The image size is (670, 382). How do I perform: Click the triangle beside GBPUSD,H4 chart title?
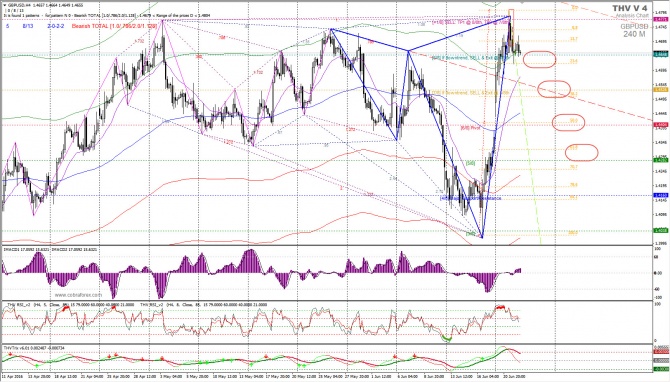click(x=4, y=5)
